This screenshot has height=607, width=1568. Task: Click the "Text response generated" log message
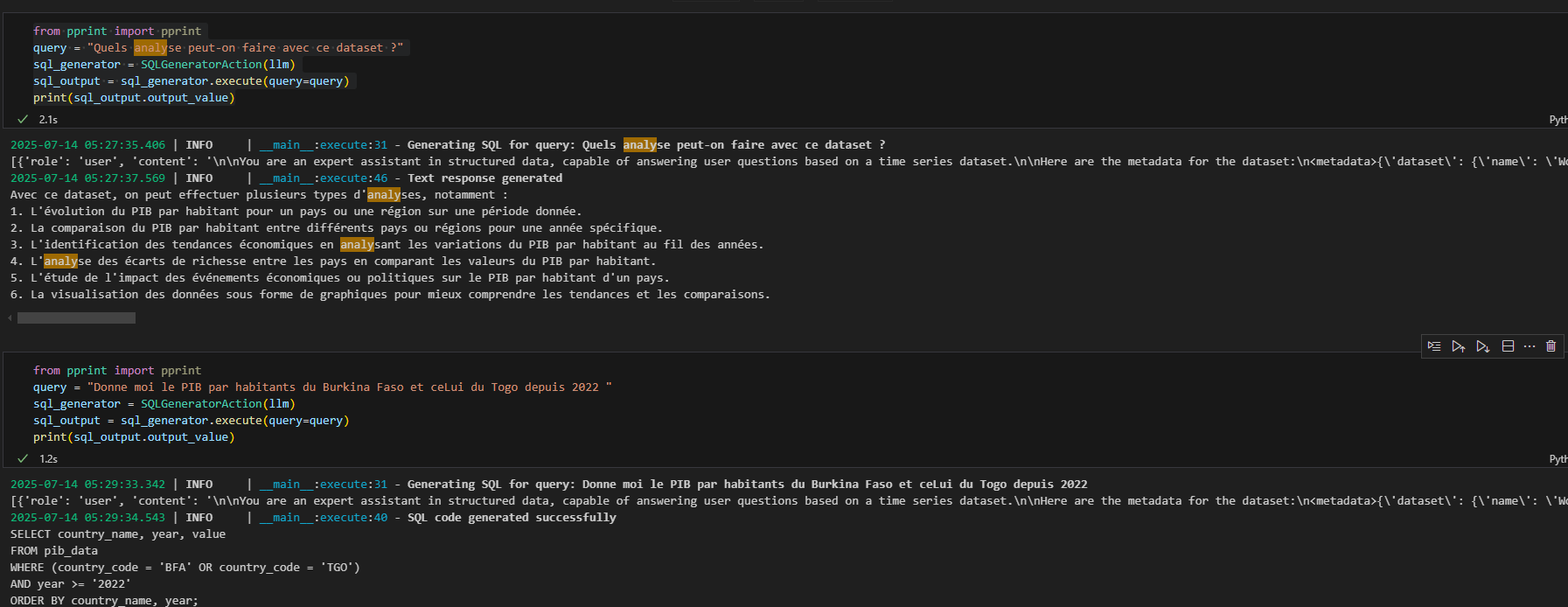point(485,178)
